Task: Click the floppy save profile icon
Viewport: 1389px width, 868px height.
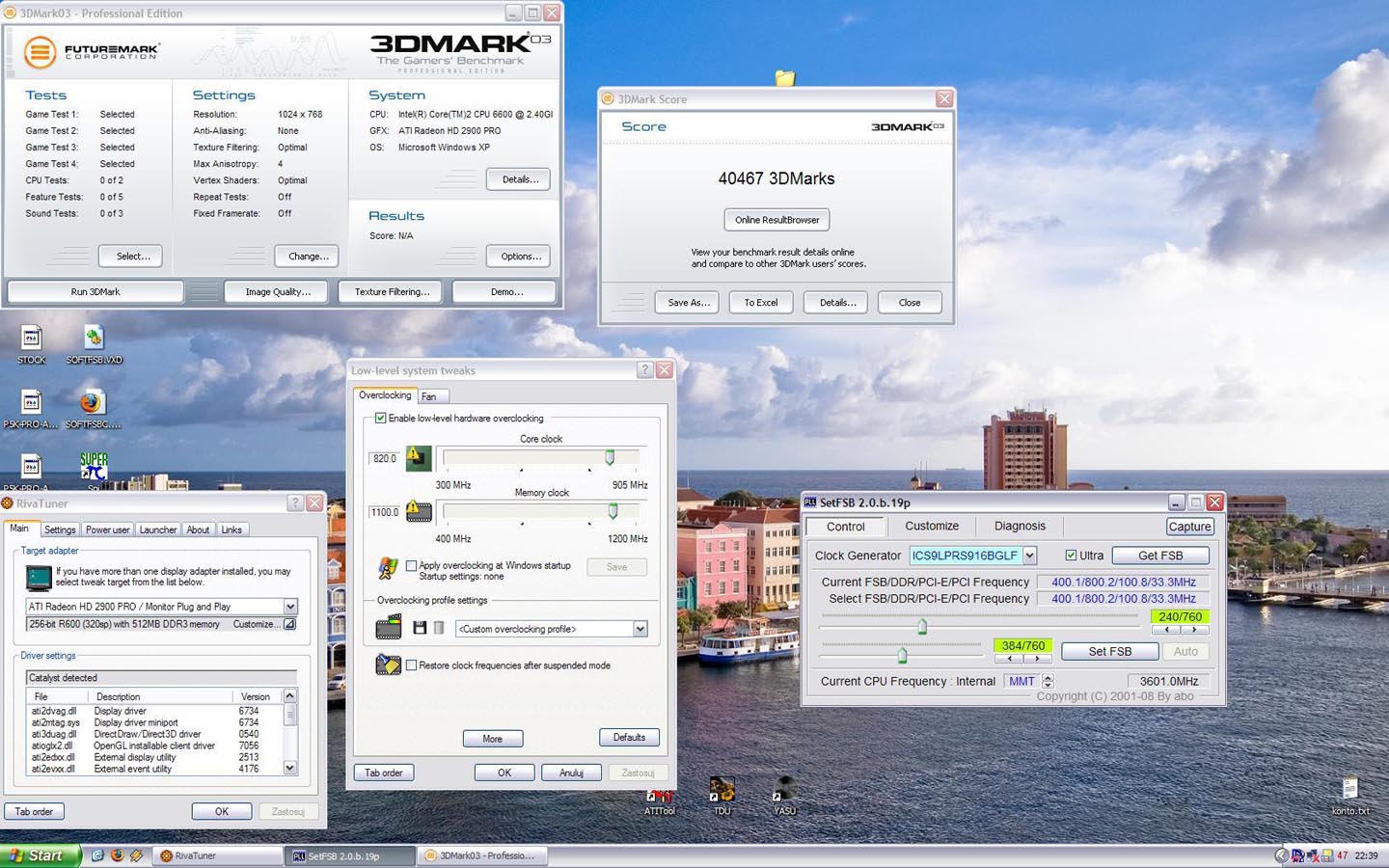Action: pyautogui.click(x=420, y=628)
